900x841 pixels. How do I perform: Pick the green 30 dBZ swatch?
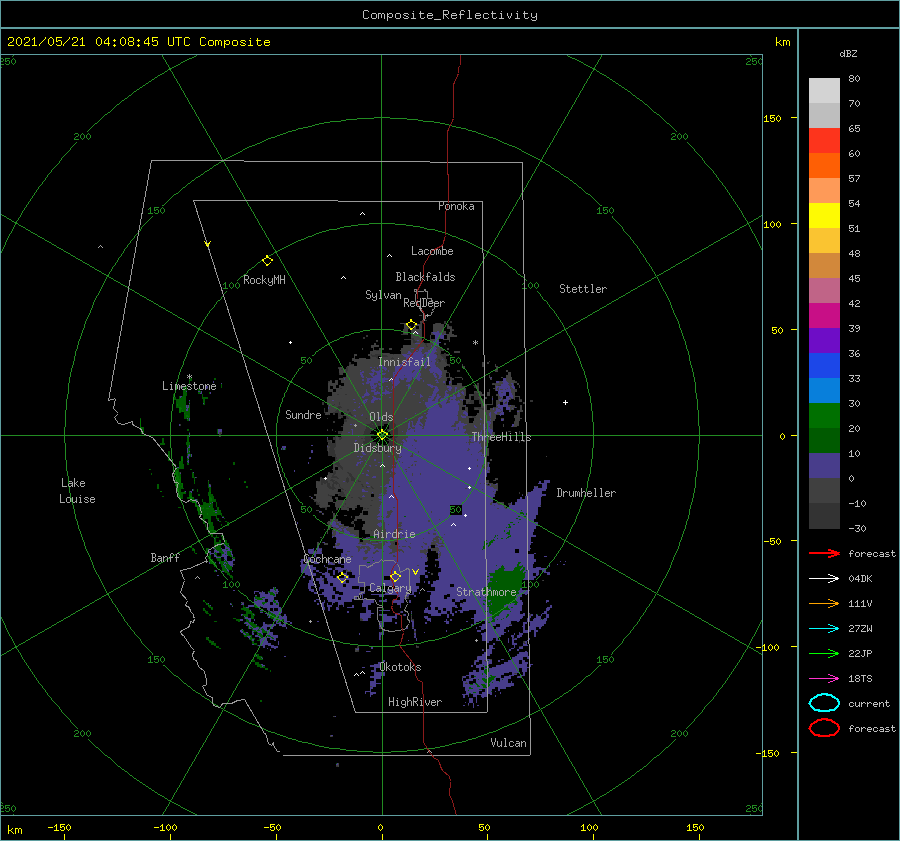pos(824,416)
